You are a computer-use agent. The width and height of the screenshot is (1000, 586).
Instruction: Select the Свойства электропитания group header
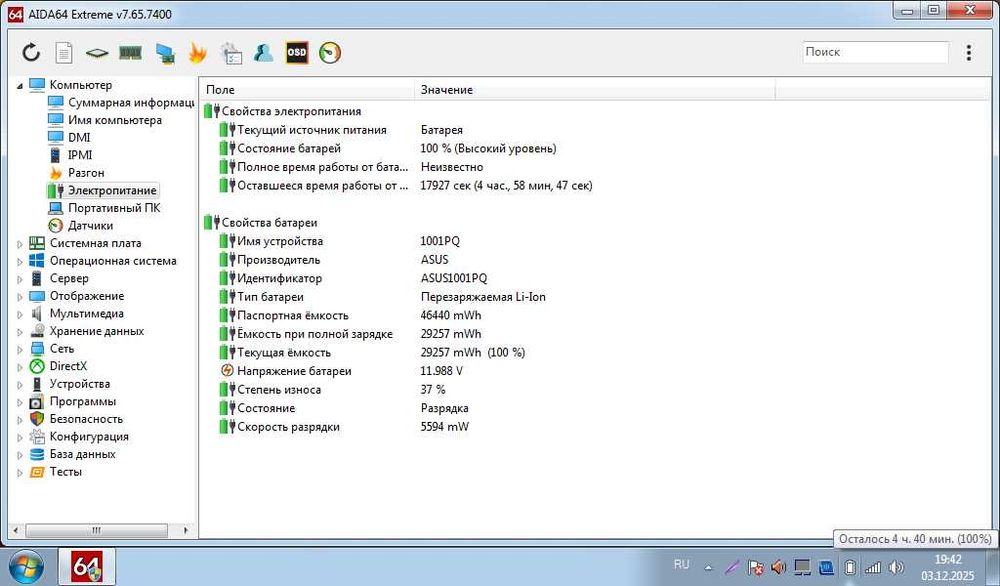[x=283, y=111]
